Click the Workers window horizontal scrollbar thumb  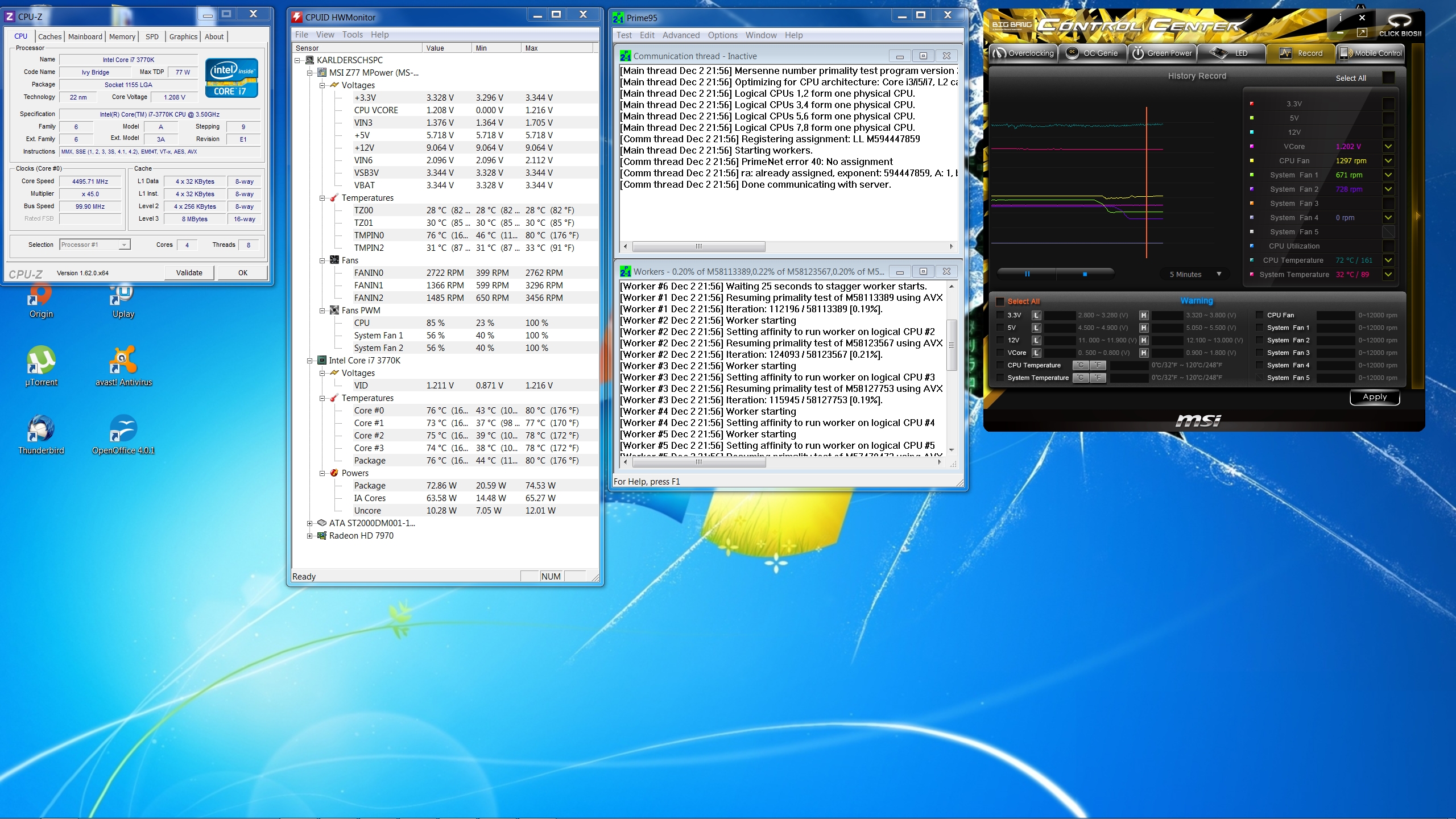(x=699, y=462)
